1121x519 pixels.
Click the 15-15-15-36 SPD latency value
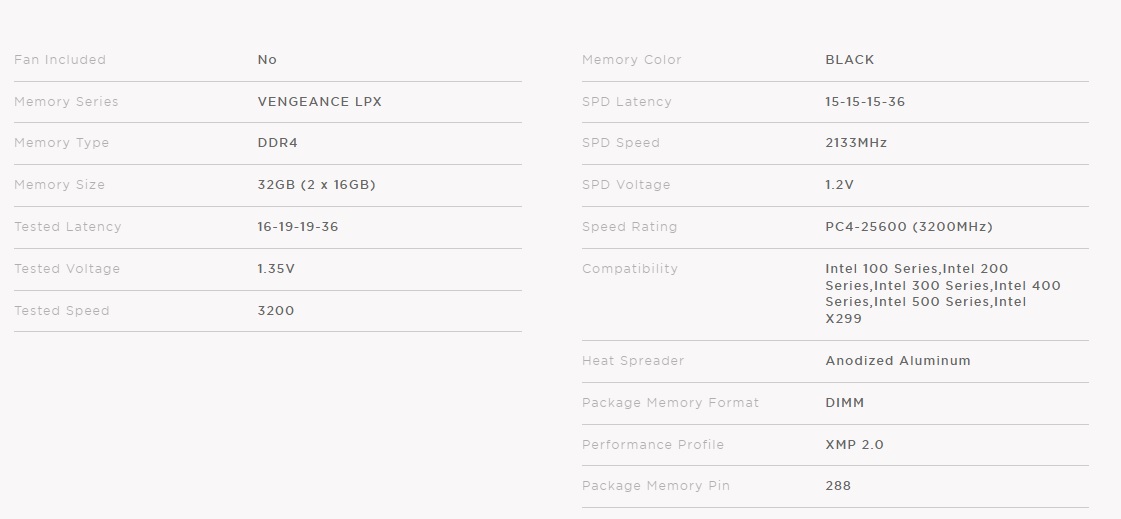tap(865, 102)
